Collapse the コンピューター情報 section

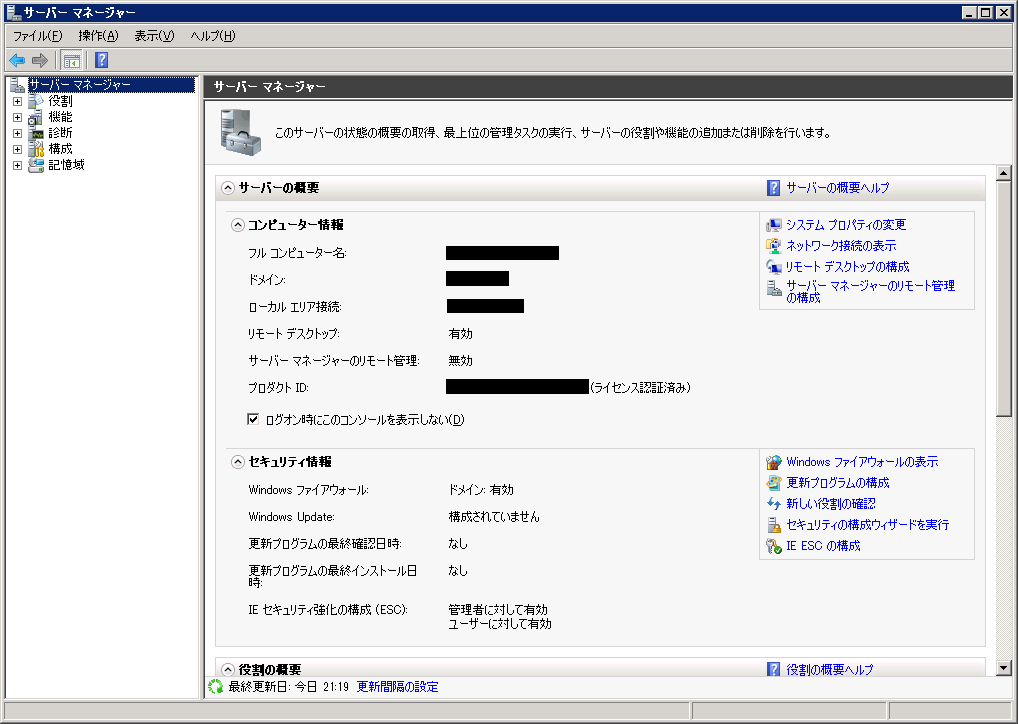tap(238, 225)
